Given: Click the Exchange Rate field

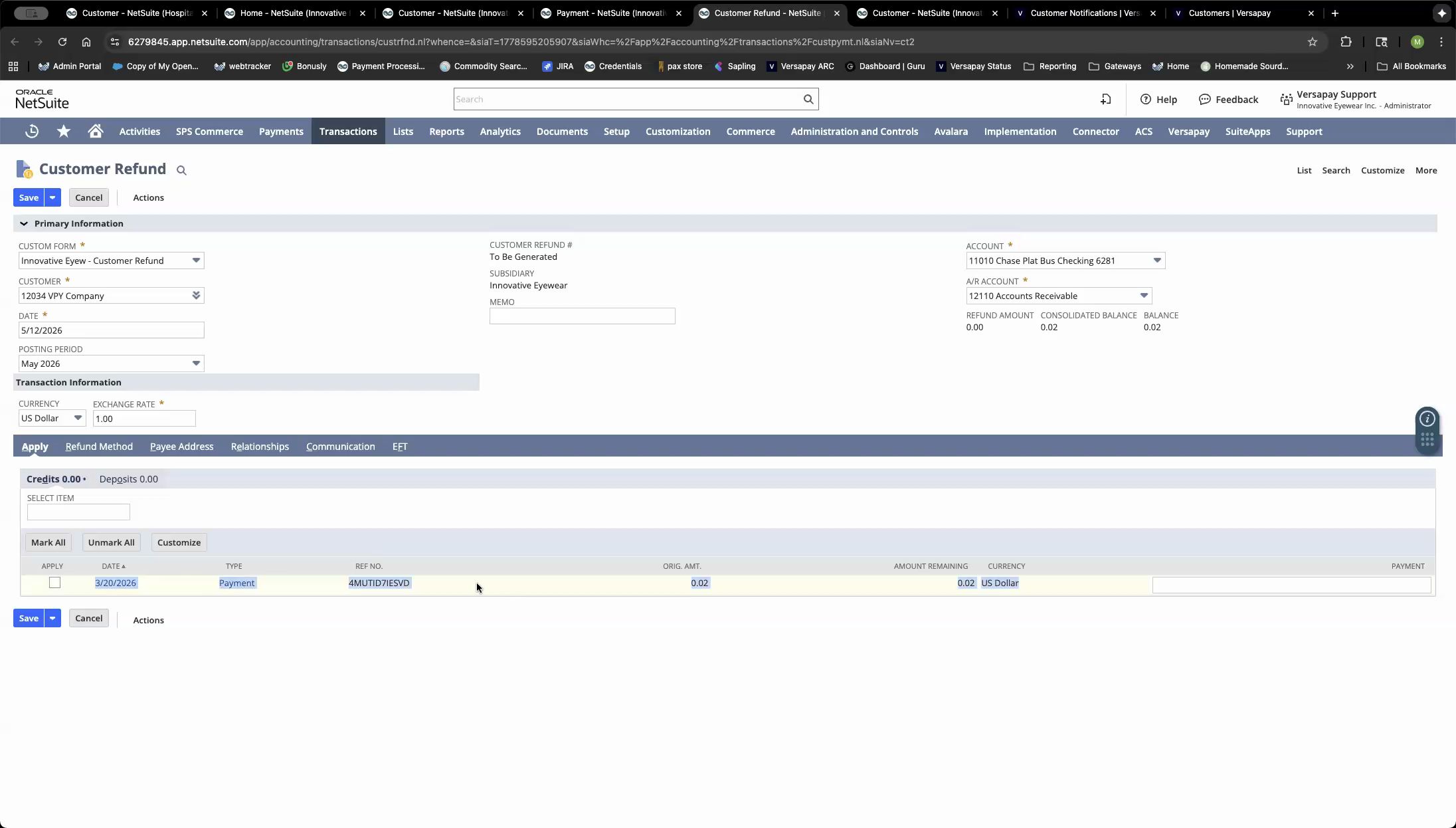Looking at the screenshot, I should click(x=144, y=419).
